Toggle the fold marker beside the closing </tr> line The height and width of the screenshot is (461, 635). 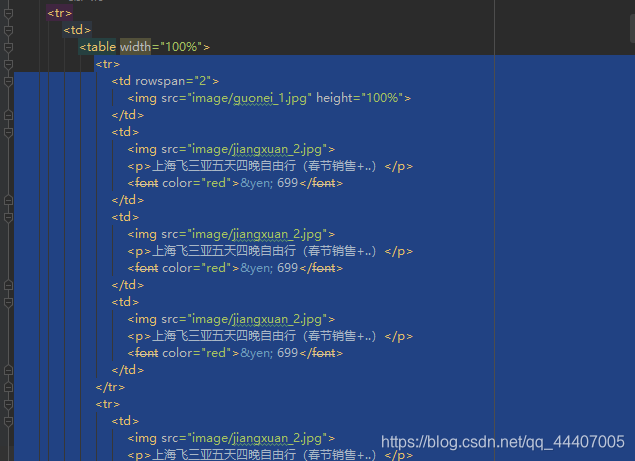pyautogui.click(x=8, y=387)
